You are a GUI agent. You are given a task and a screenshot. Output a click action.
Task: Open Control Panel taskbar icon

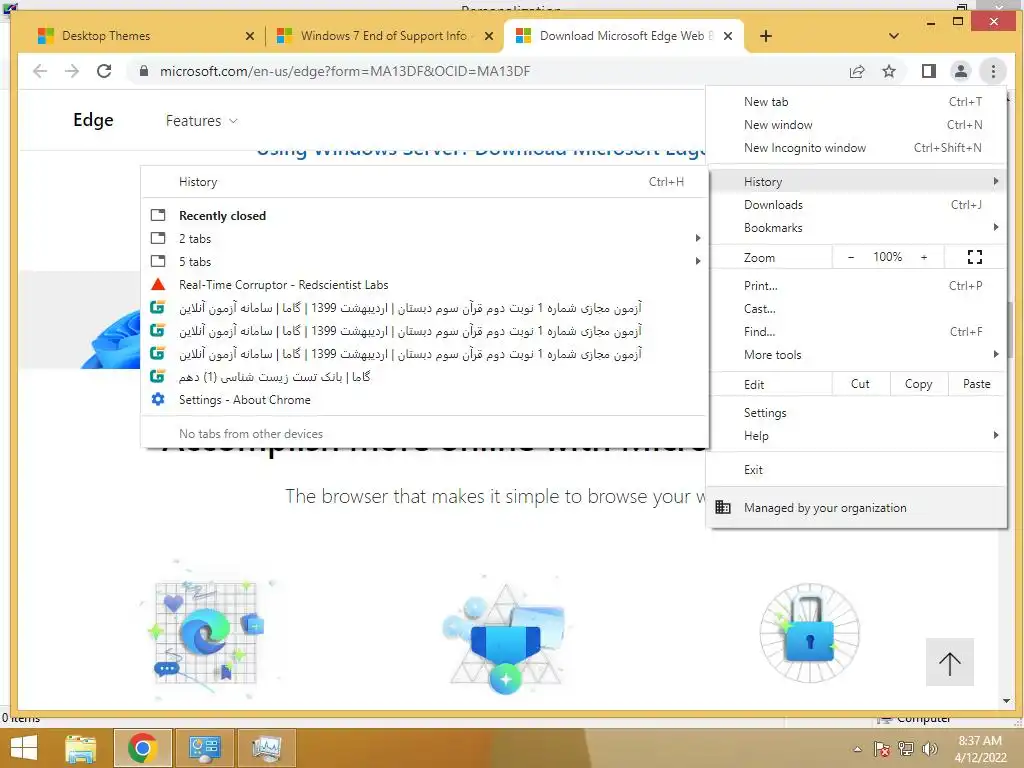coord(205,748)
